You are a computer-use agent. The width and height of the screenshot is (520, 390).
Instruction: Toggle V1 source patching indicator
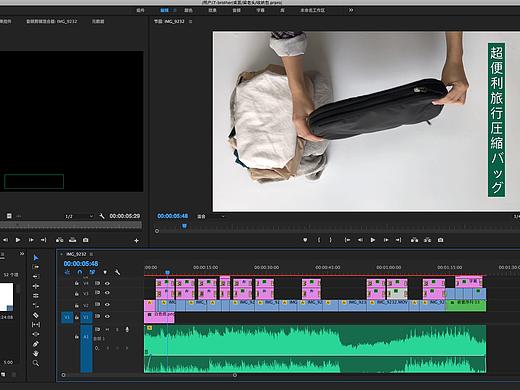pyautogui.click(x=67, y=317)
